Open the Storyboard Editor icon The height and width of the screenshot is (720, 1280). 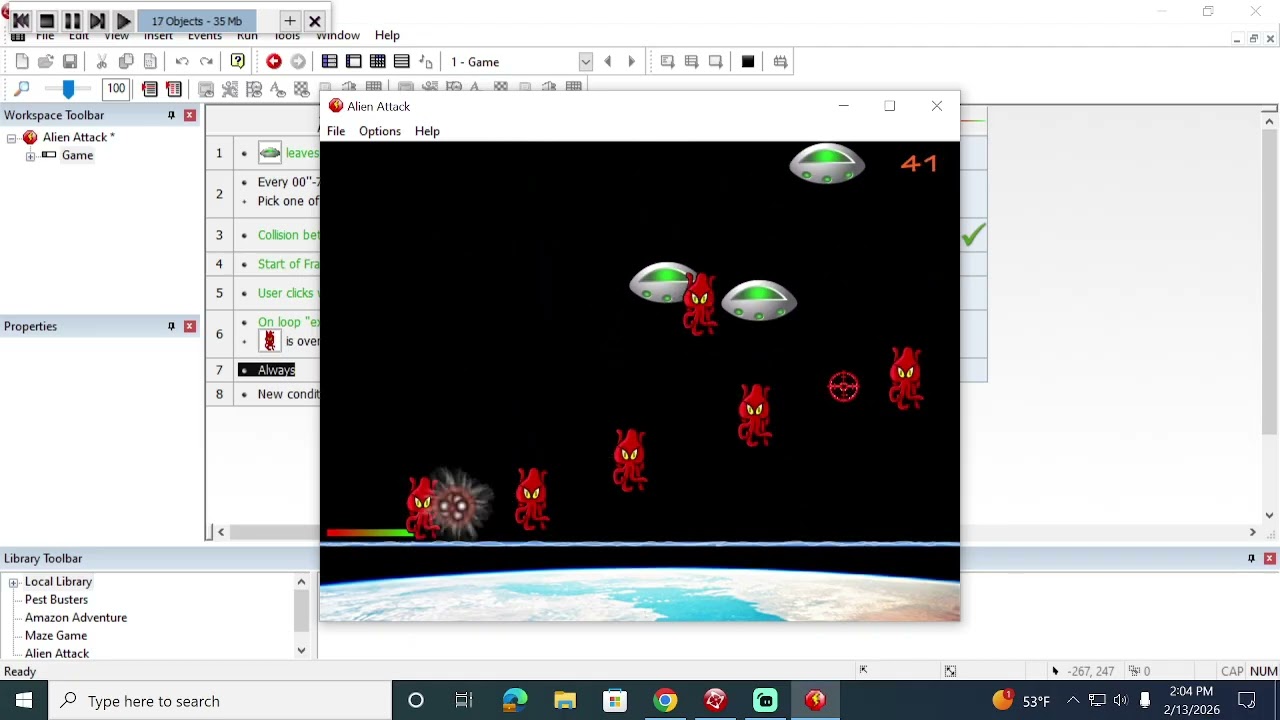click(330, 62)
